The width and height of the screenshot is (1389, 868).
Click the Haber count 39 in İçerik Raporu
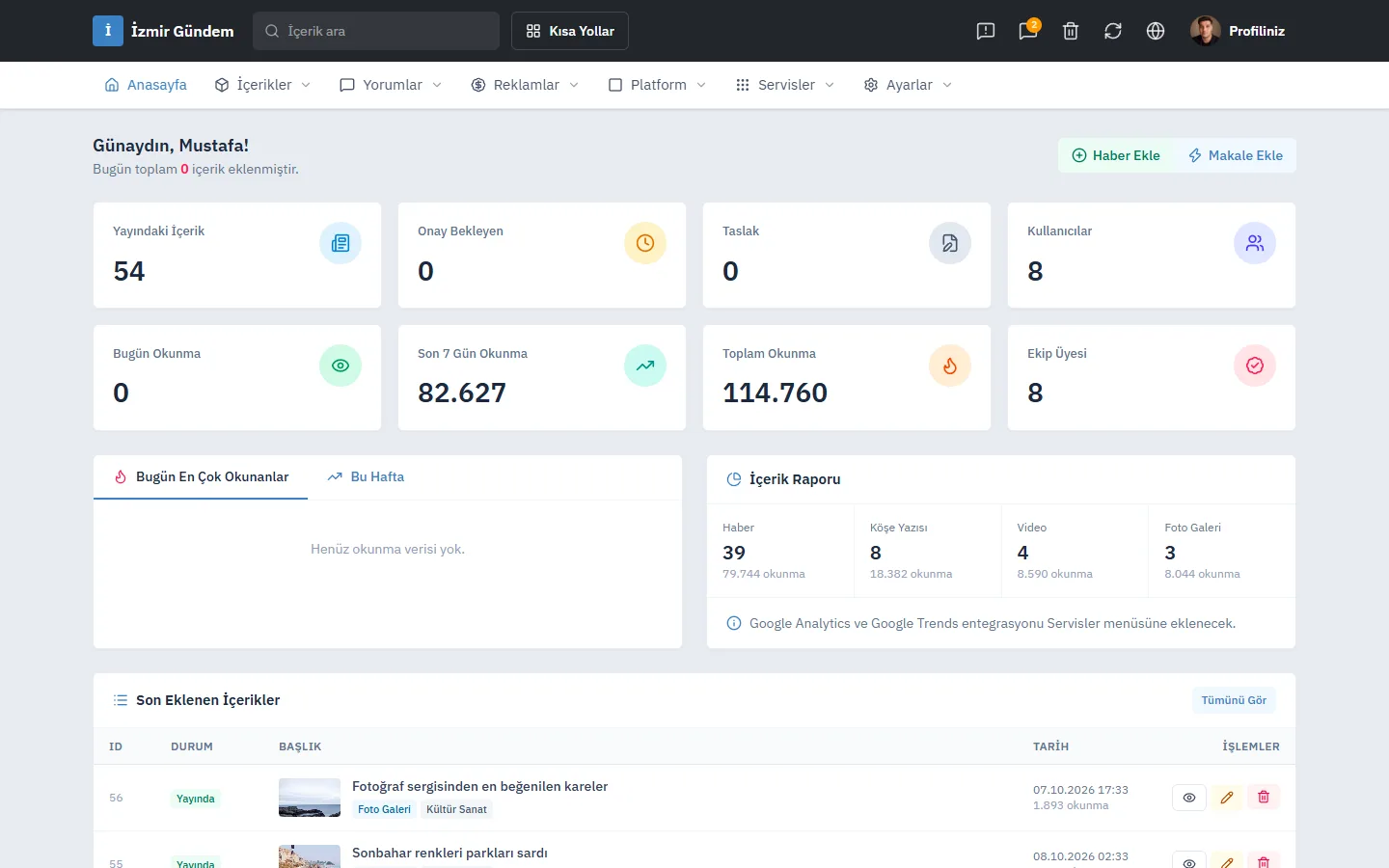(x=734, y=553)
